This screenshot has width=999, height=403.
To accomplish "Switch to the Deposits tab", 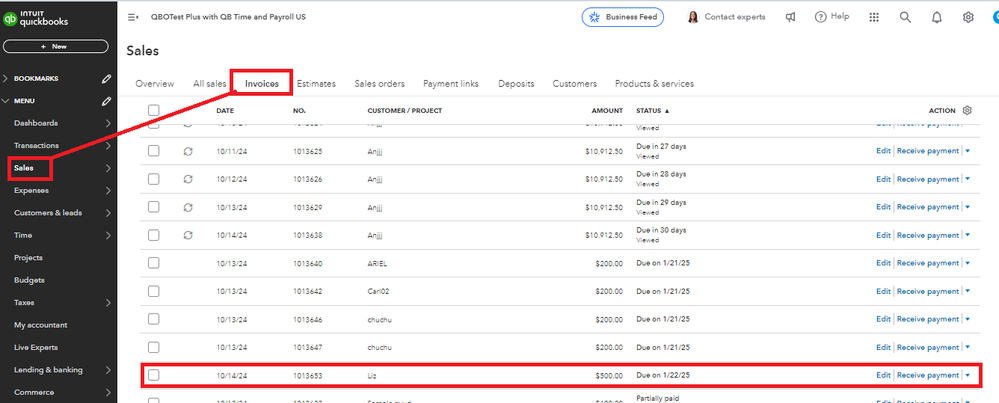I will click(x=516, y=83).
